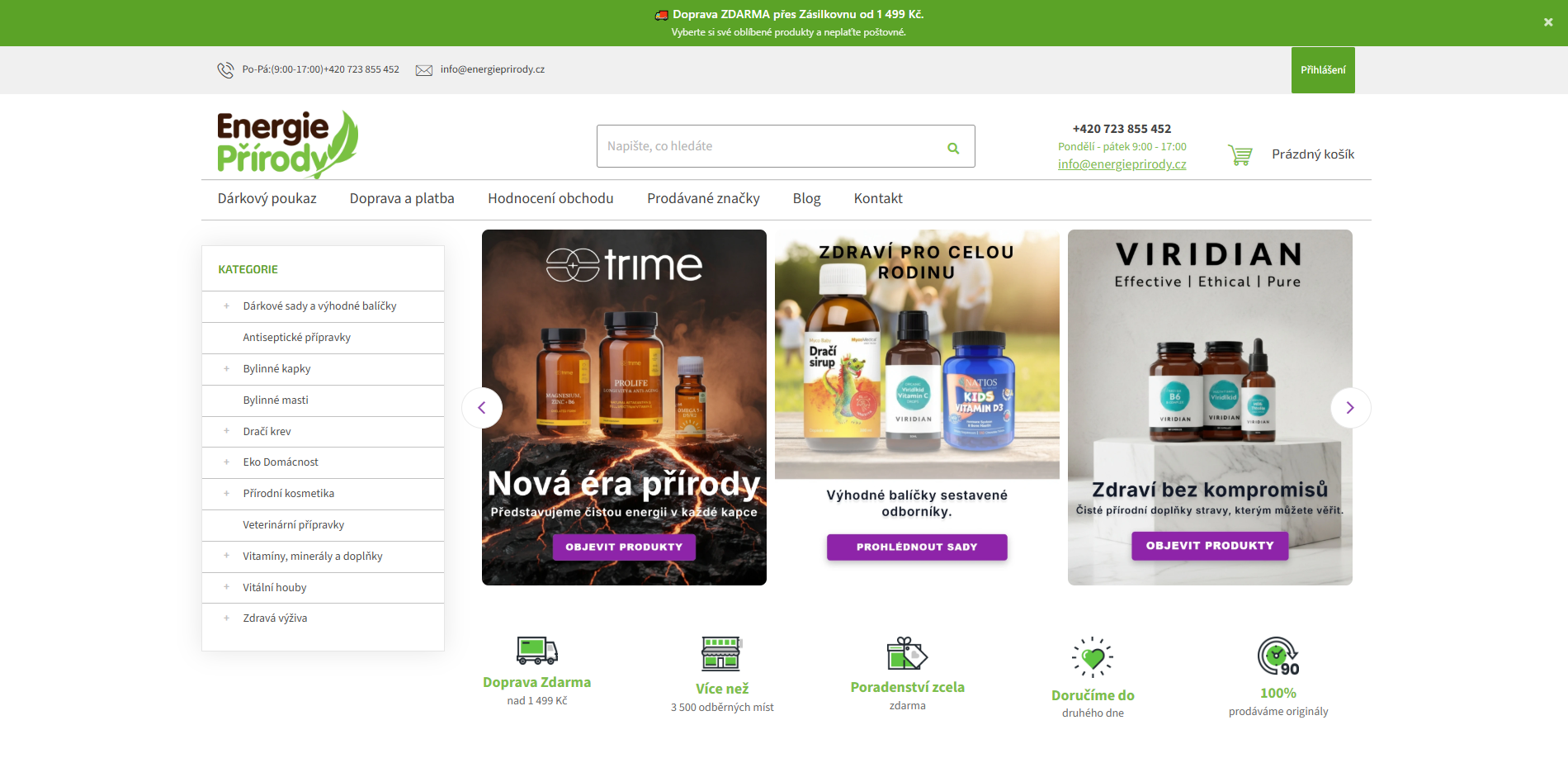Image resolution: width=1568 pixels, height=777 pixels.
Task: Expand Zdravá výživa category
Action: tap(226, 618)
